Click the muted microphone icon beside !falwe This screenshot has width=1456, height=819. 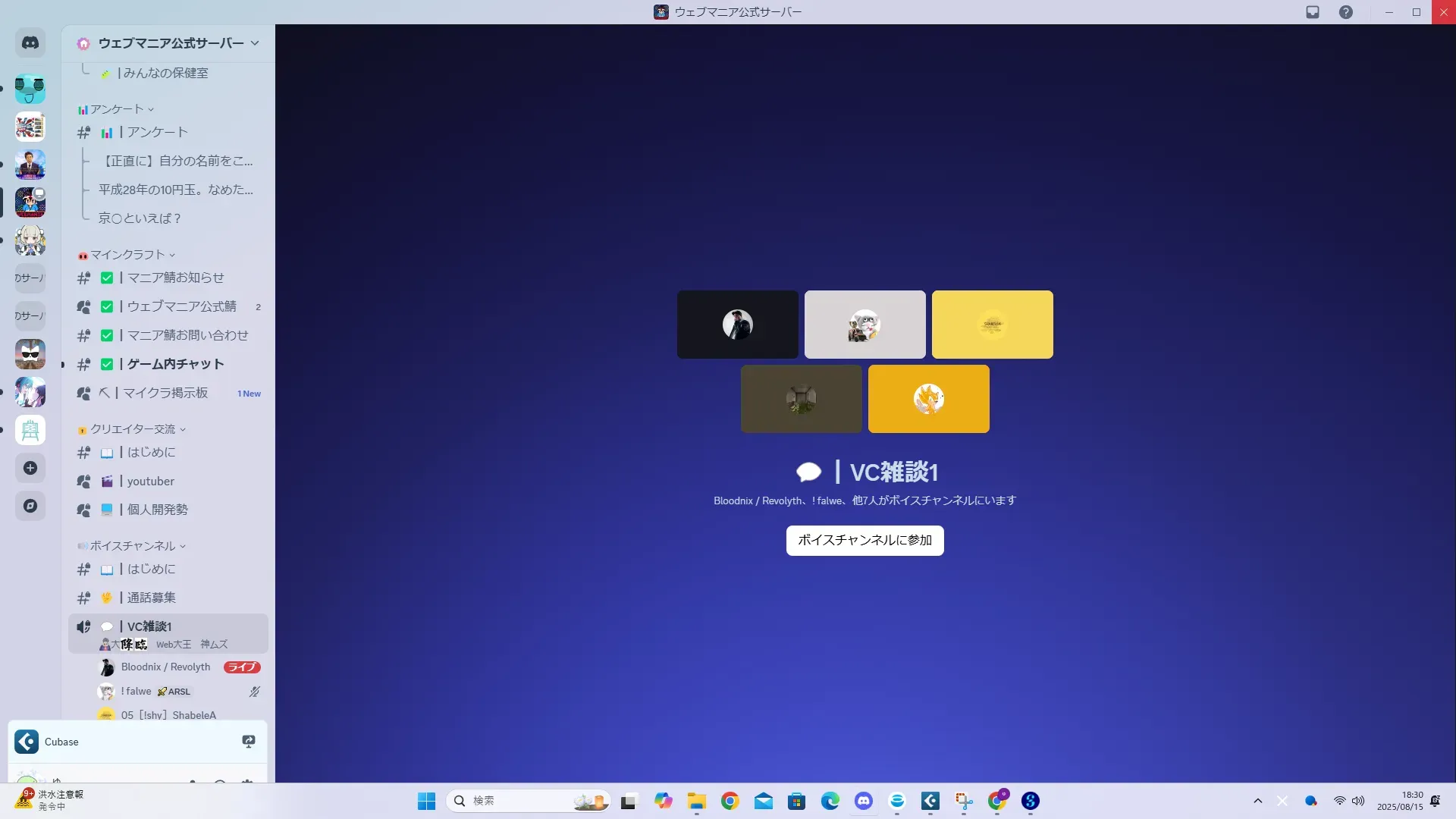[255, 692]
